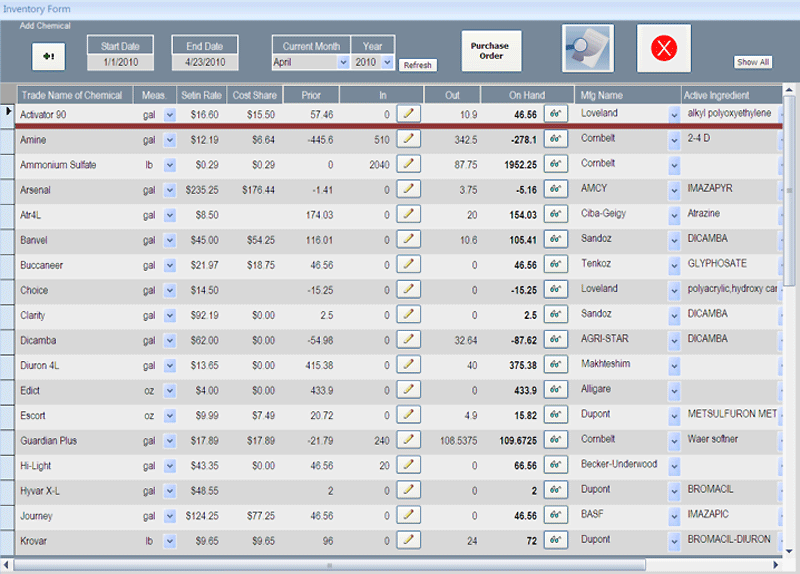Click the Purchase Order button

491,51
